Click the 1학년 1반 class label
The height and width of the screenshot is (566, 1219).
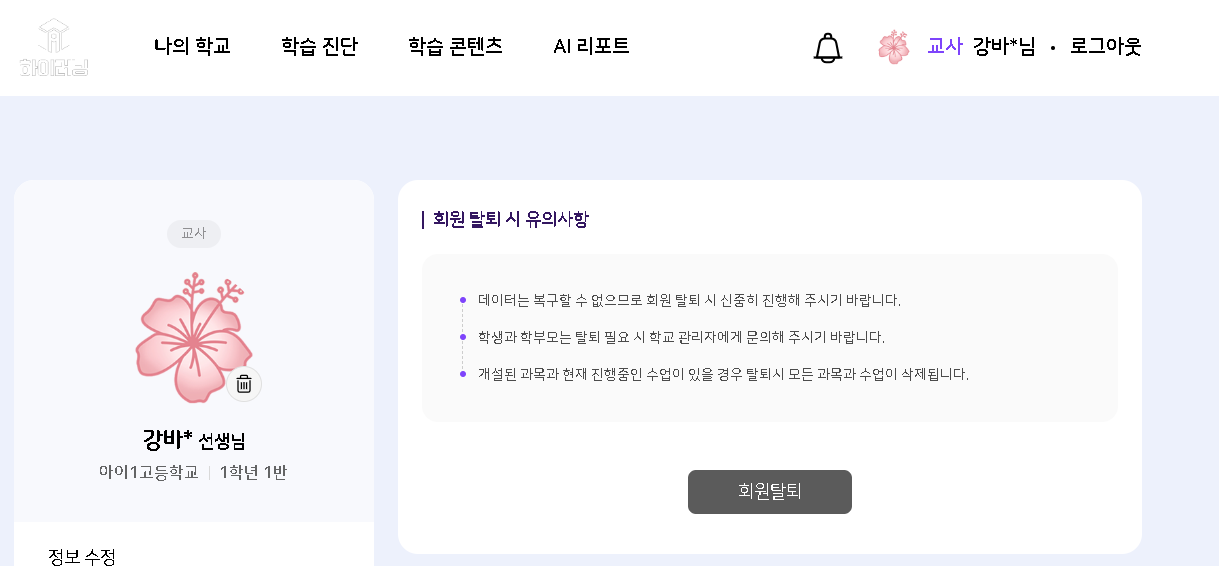(x=253, y=472)
